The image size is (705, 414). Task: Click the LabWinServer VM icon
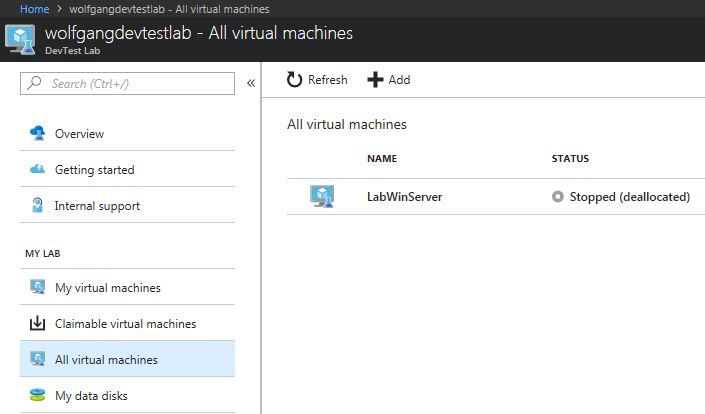(x=321, y=197)
